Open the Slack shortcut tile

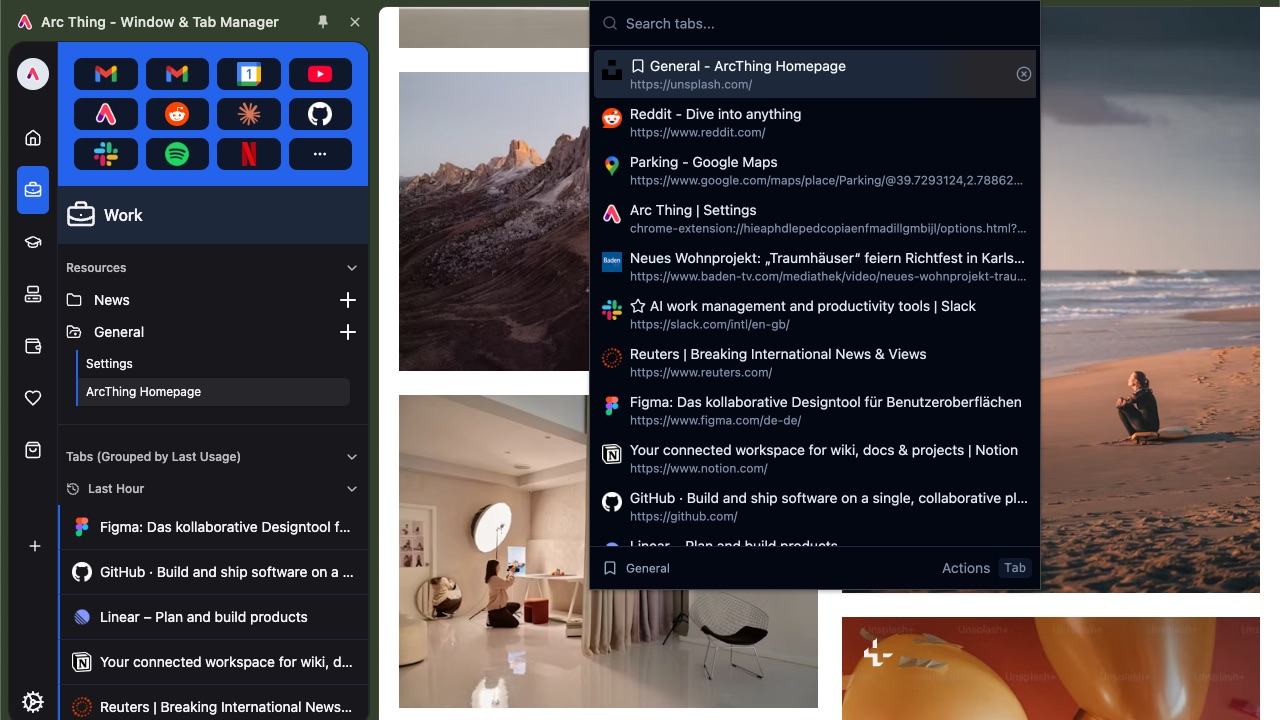click(105, 154)
